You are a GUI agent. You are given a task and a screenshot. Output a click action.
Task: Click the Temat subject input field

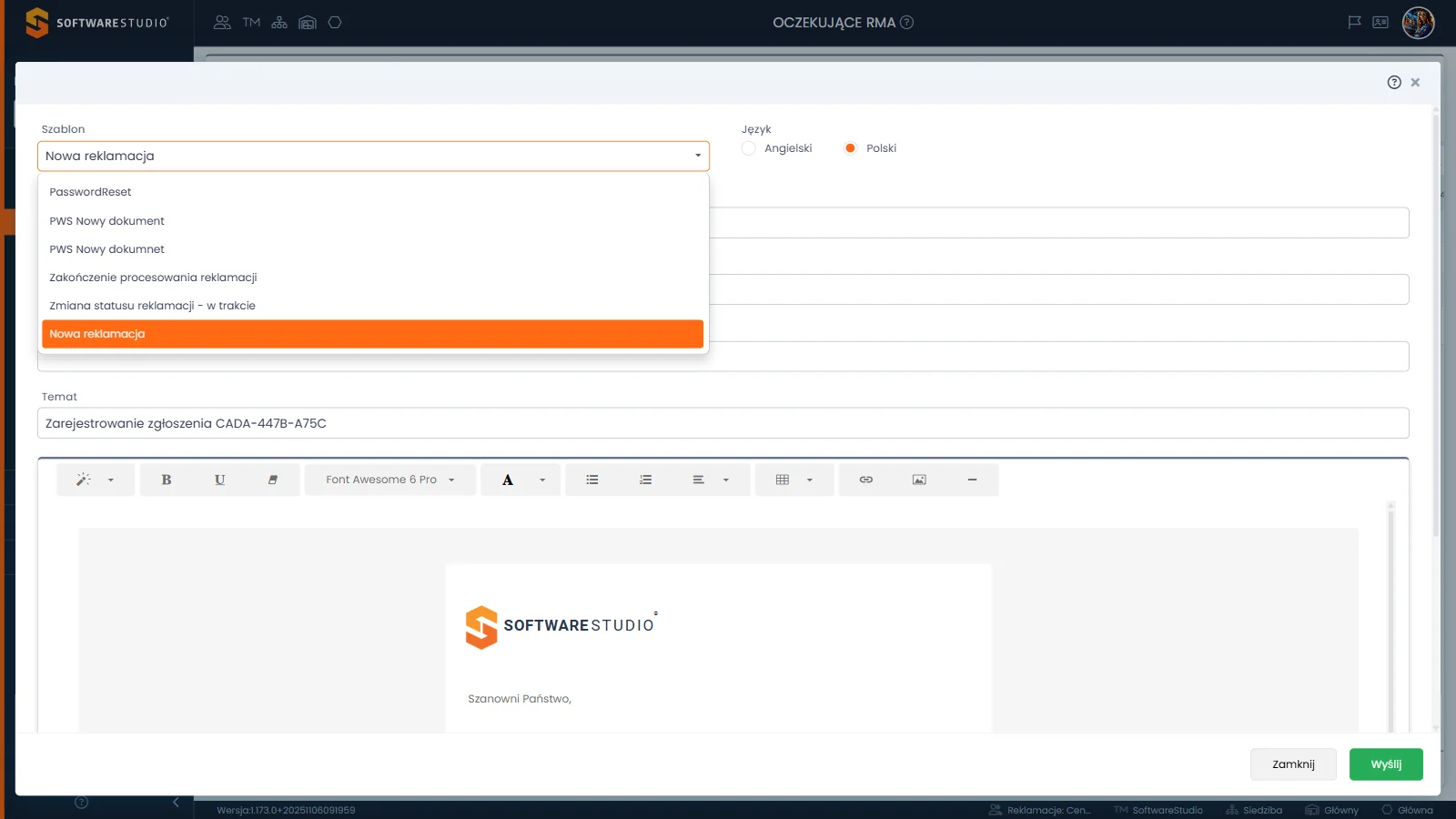click(x=723, y=423)
